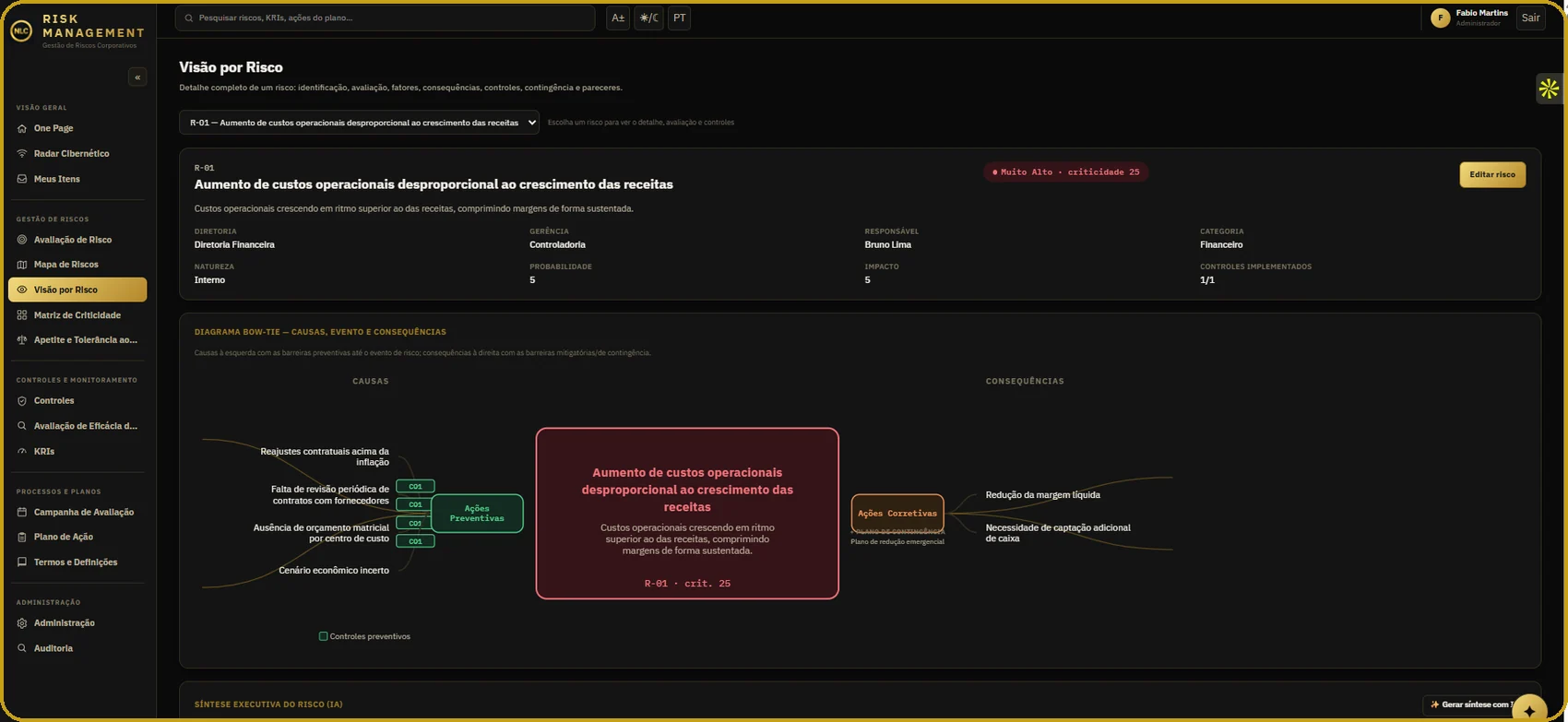Click the Apetite e Tolerância scale icon
1568x722 pixels.
point(22,340)
